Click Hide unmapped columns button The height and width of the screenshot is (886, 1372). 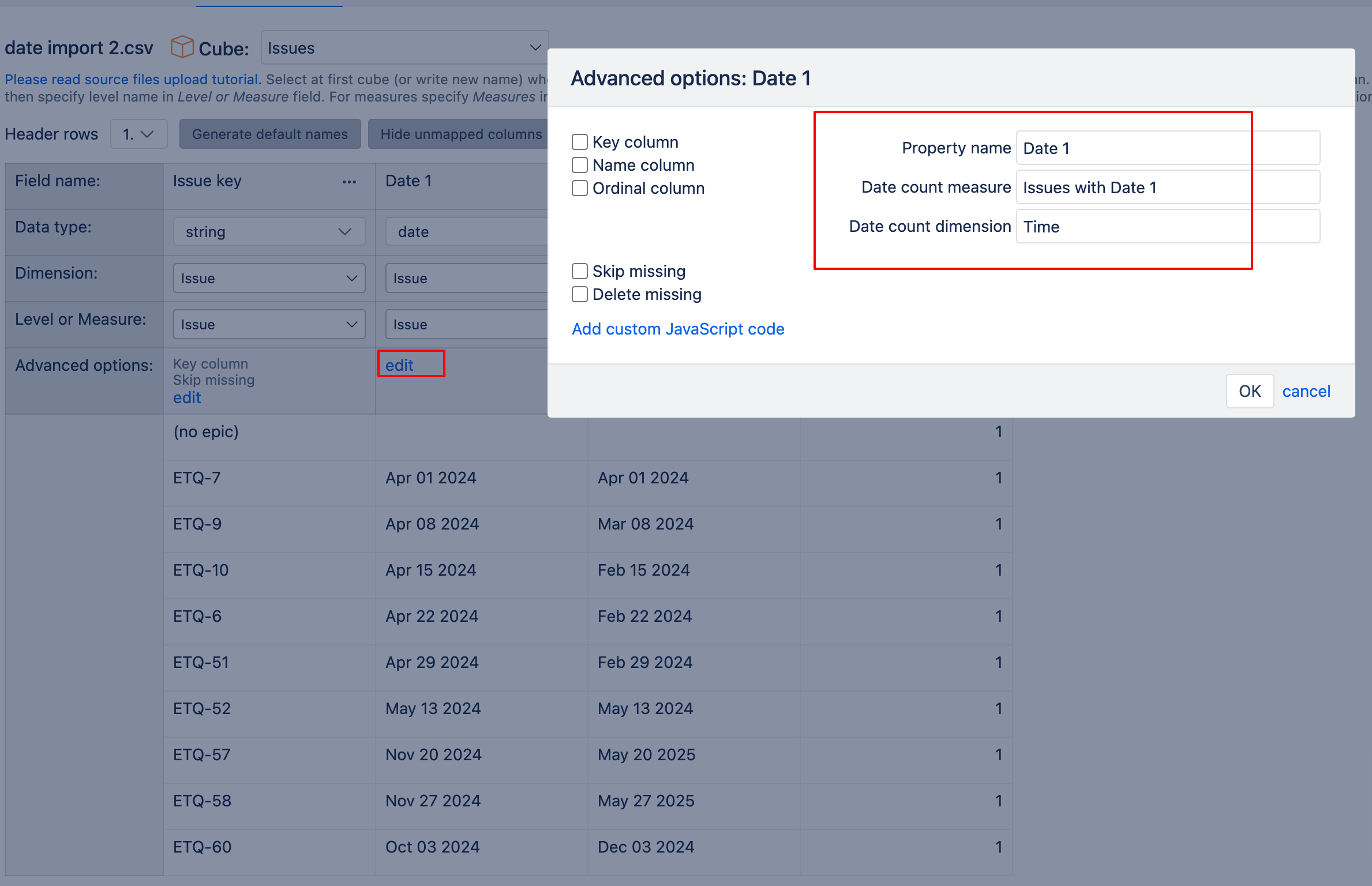coord(458,134)
